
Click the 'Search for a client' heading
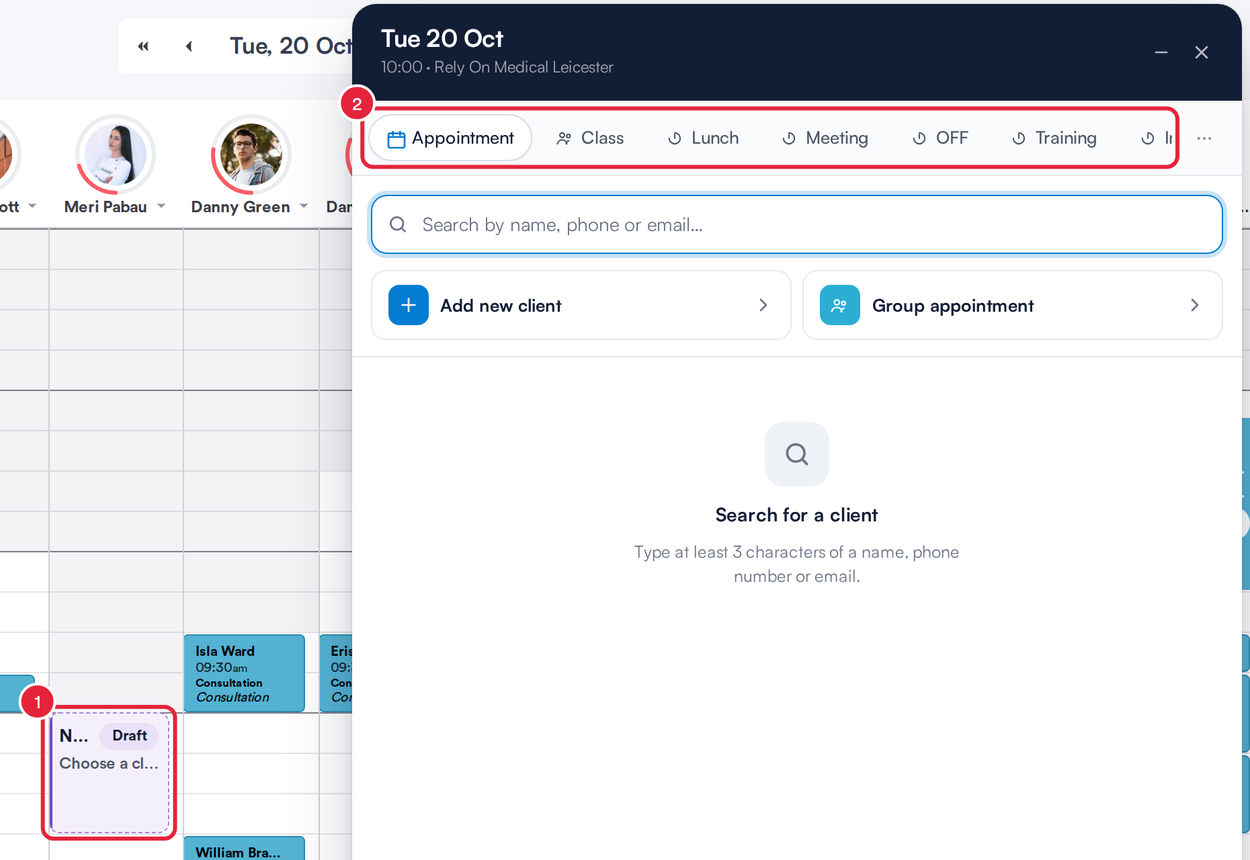coord(797,515)
